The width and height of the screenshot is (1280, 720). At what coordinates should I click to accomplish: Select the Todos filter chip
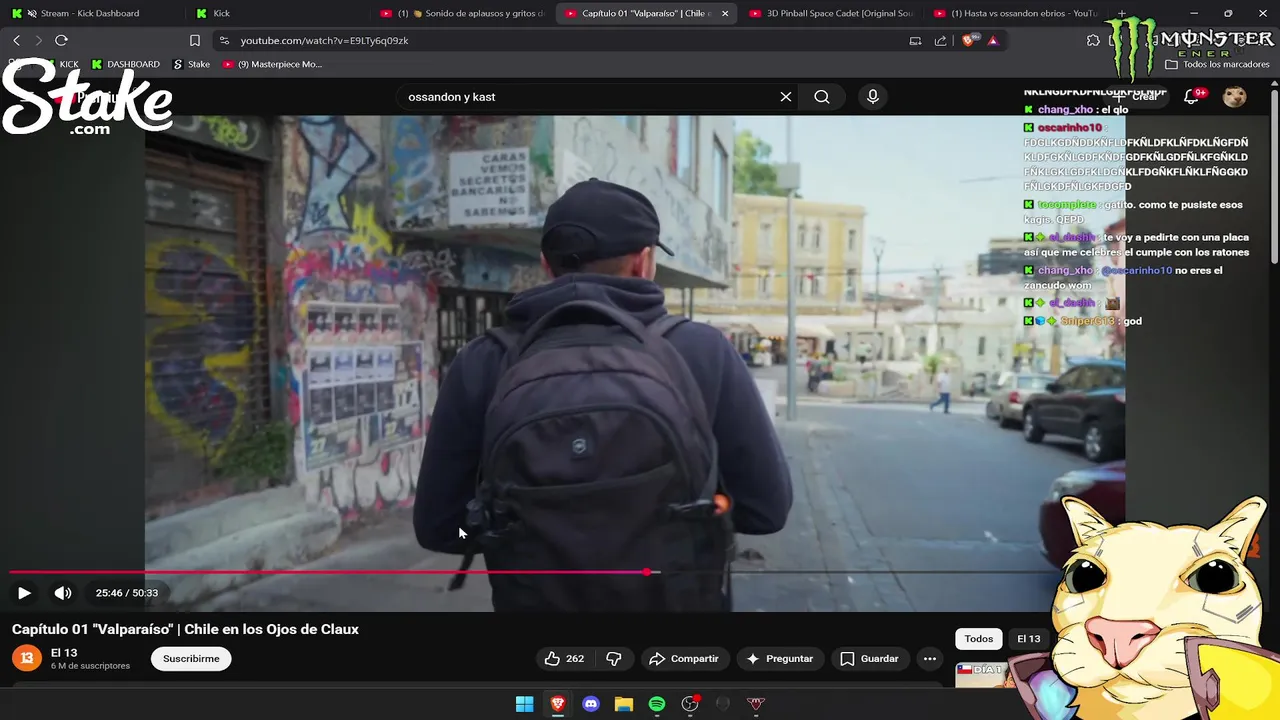(979, 639)
